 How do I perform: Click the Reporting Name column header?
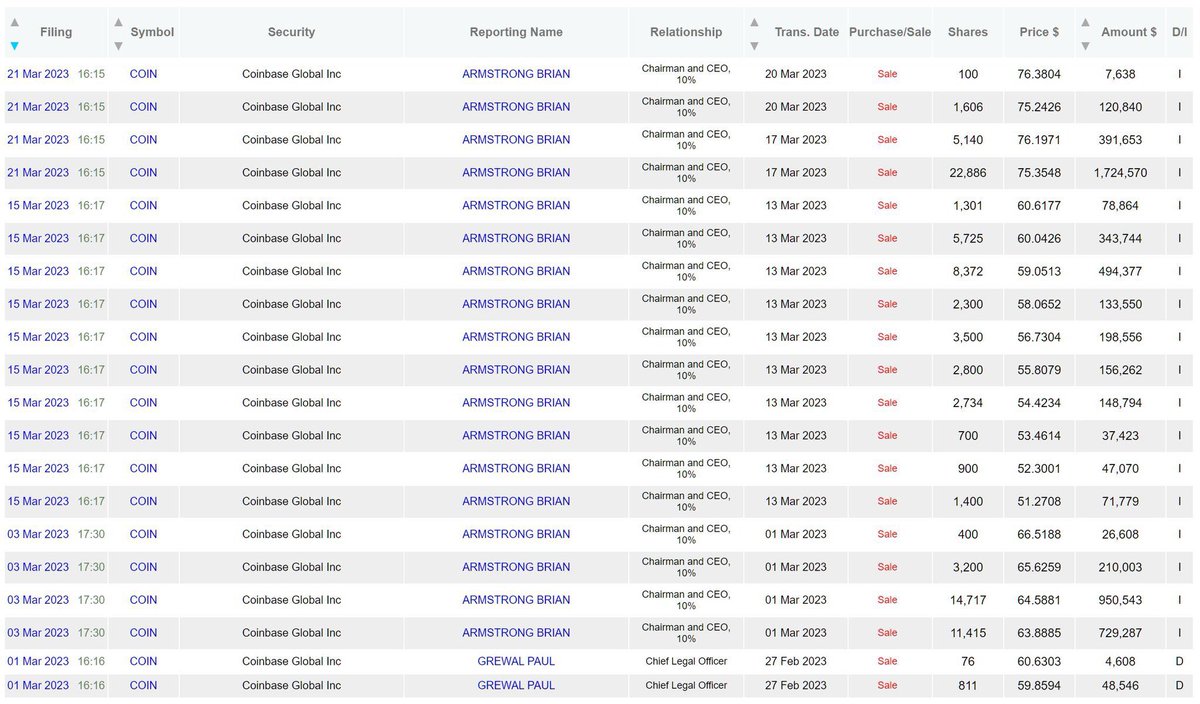(516, 32)
